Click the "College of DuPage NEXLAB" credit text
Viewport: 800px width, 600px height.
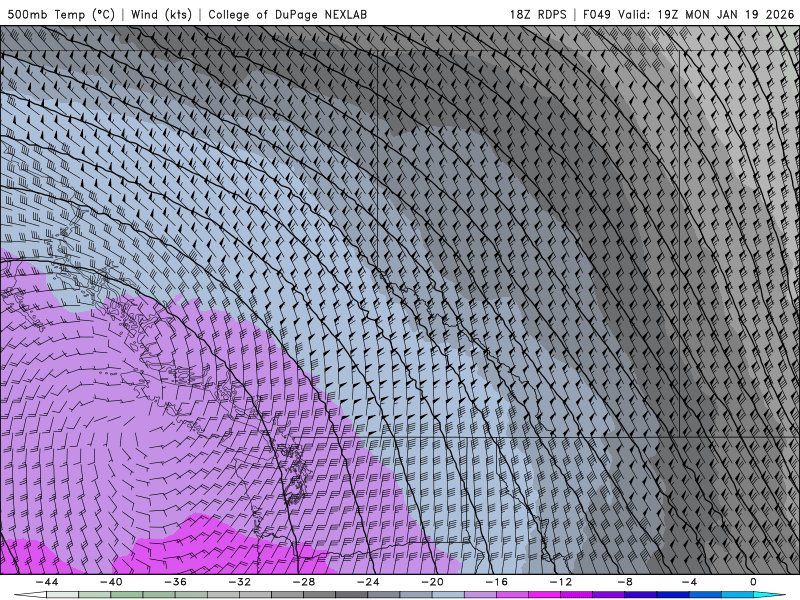click(287, 14)
